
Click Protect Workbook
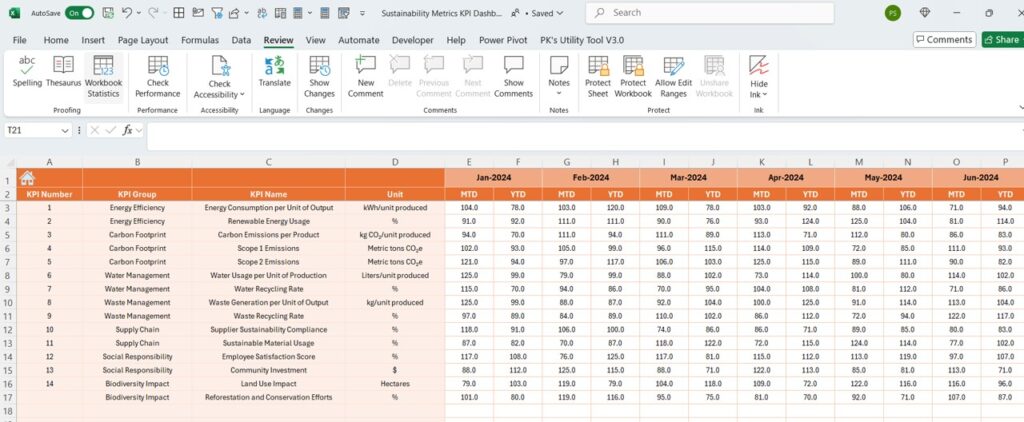(x=633, y=76)
